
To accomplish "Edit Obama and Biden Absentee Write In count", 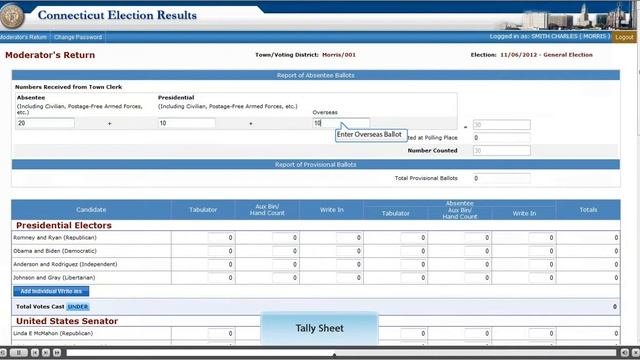I will coord(542,251).
